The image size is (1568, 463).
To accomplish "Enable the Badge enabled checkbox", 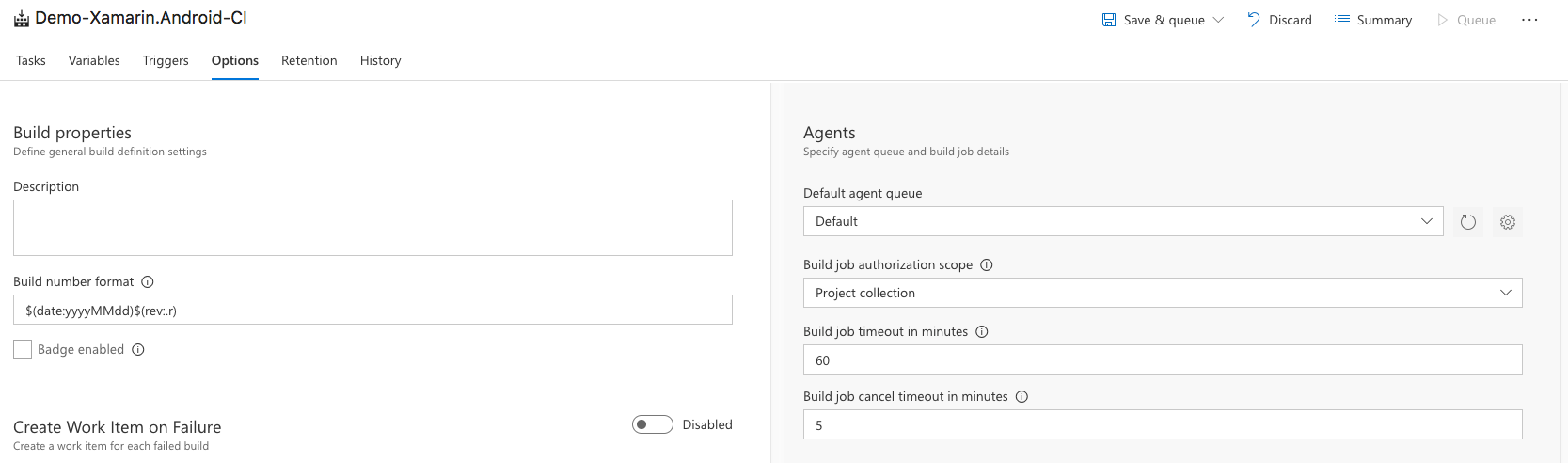I will (x=23, y=349).
